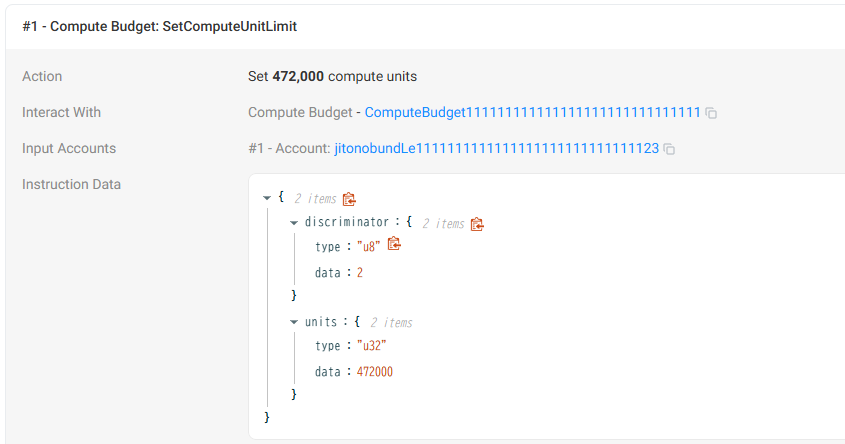Click the "Interact With" label
This screenshot has width=845, height=444.
coord(61,113)
